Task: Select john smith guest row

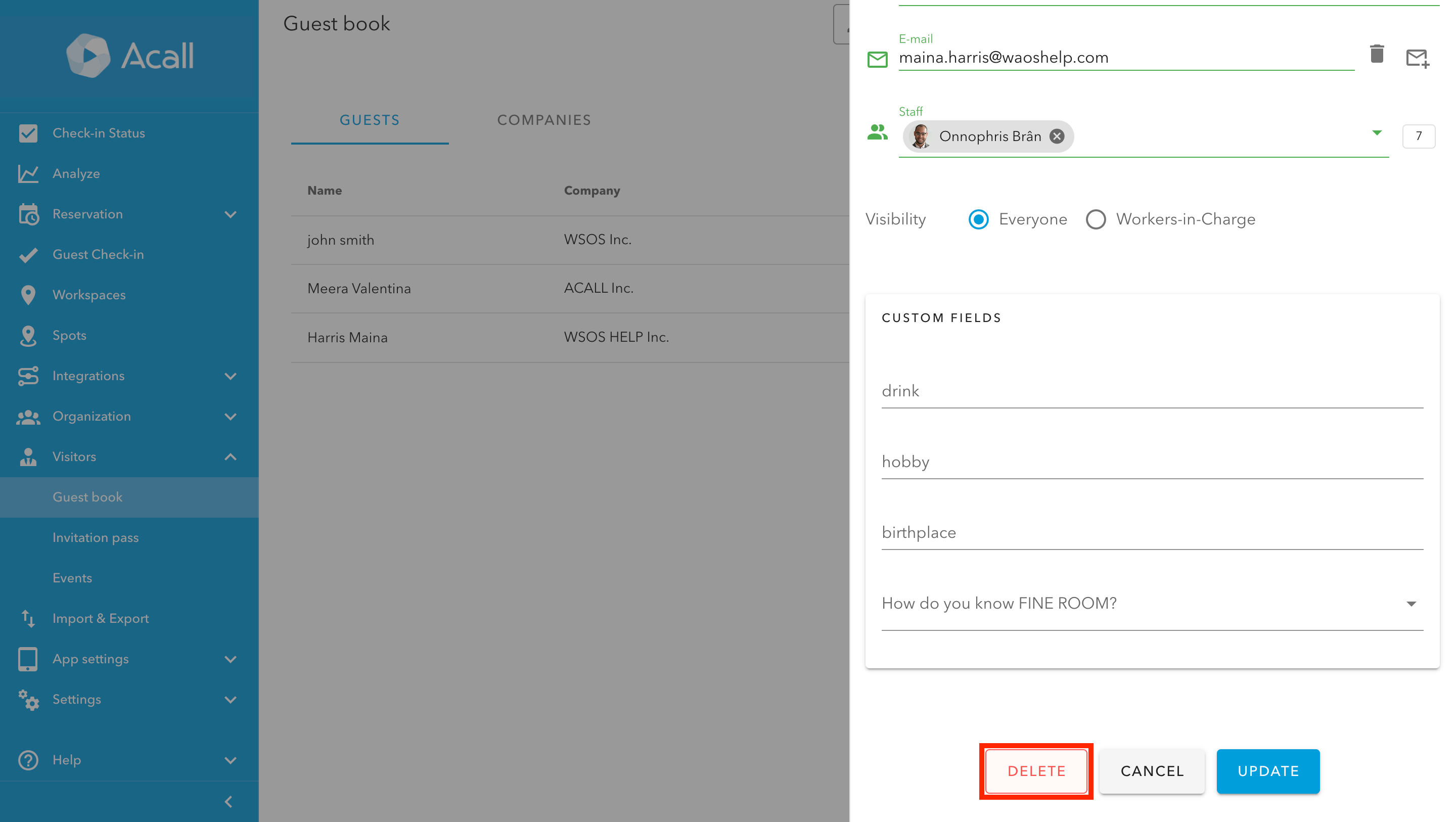Action: pyautogui.click(x=570, y=240)
